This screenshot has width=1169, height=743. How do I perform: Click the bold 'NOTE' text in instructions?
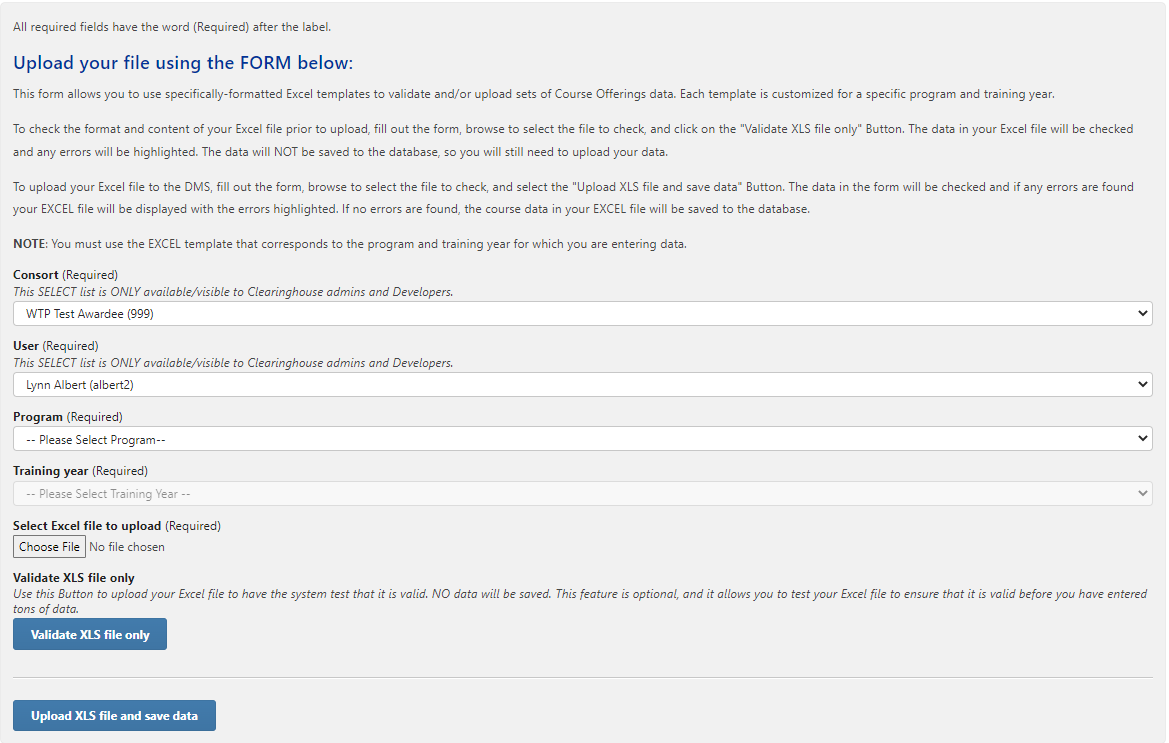pyautogui.click(x=29, y=244)
